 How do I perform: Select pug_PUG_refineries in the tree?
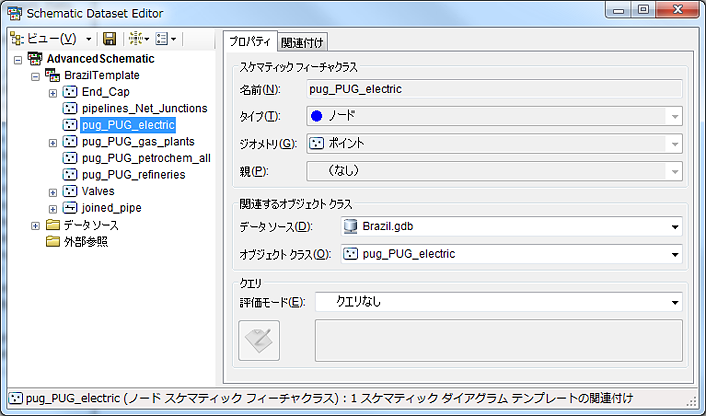click(134, 175)
